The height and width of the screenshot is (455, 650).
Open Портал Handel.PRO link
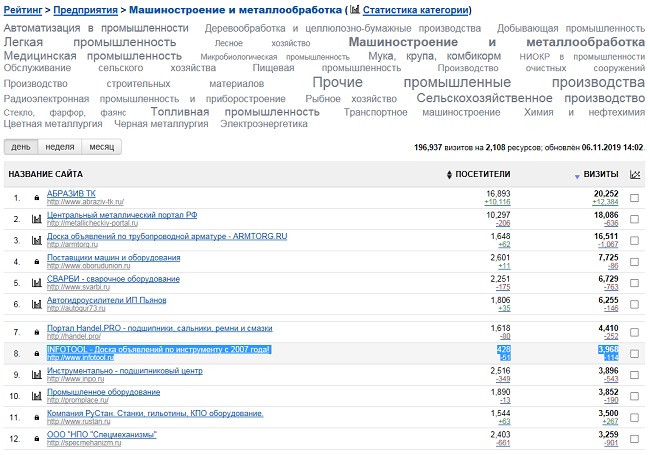160,328
